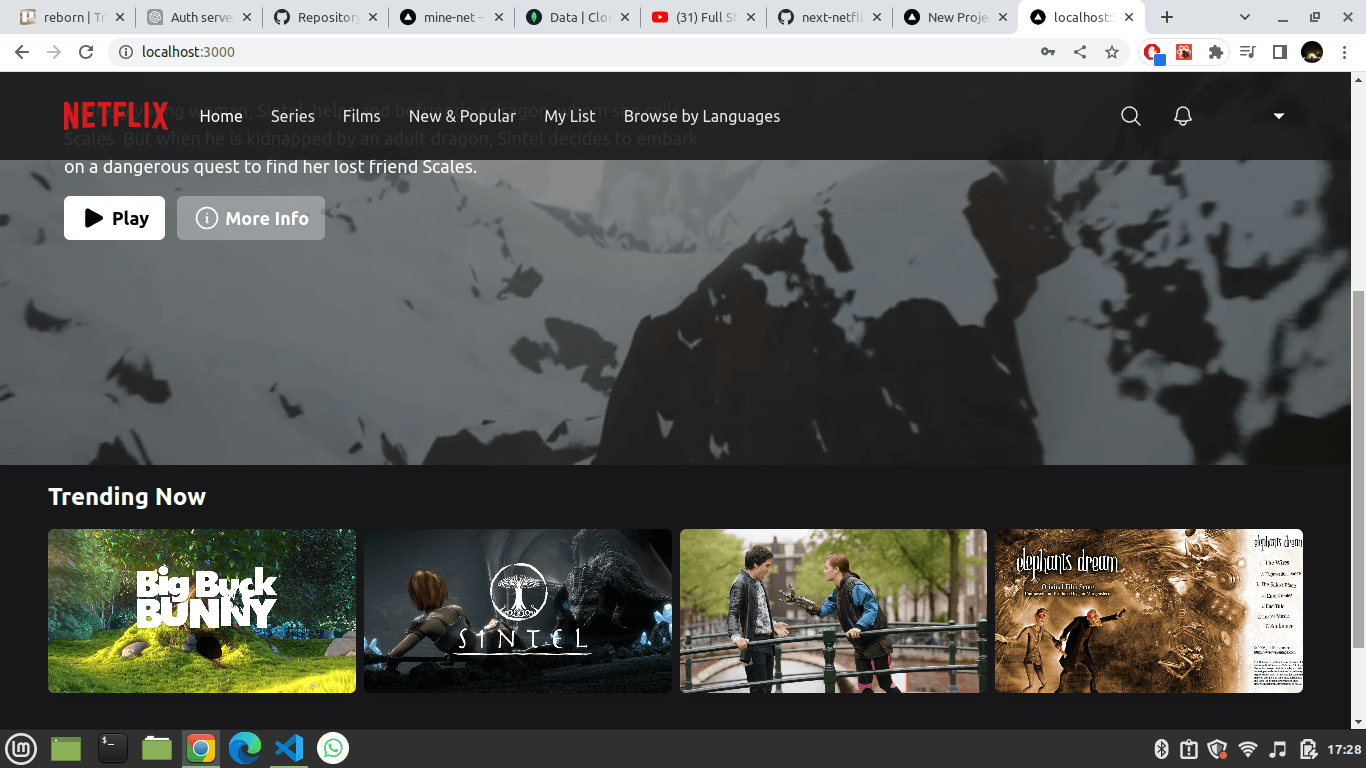Open the Chrome extensions puzzle icon
This screenshot has width=1366, height=768.
[1216, 52]
